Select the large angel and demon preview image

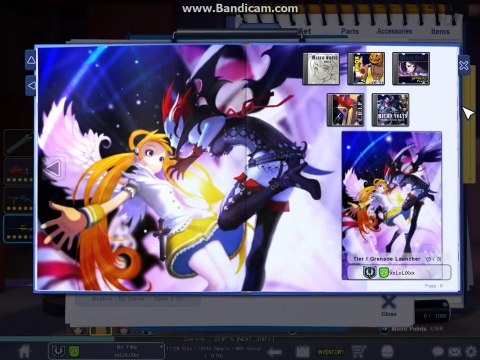tap(392, 193)
